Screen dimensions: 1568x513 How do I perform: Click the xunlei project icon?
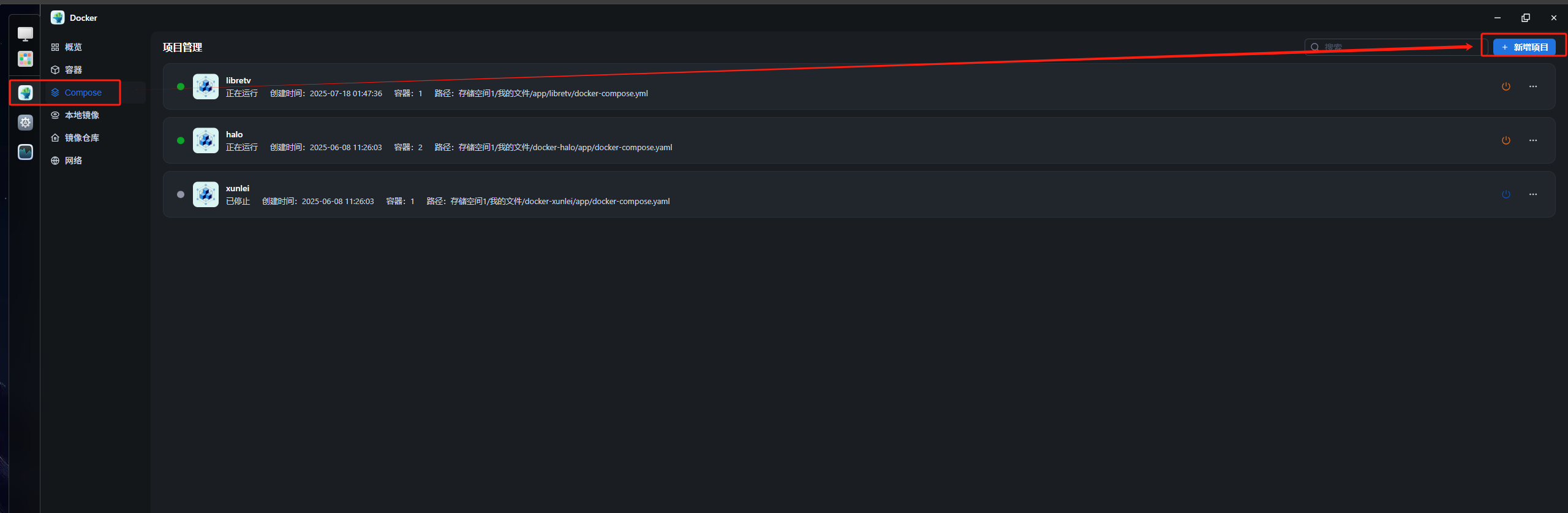point(206,194)
